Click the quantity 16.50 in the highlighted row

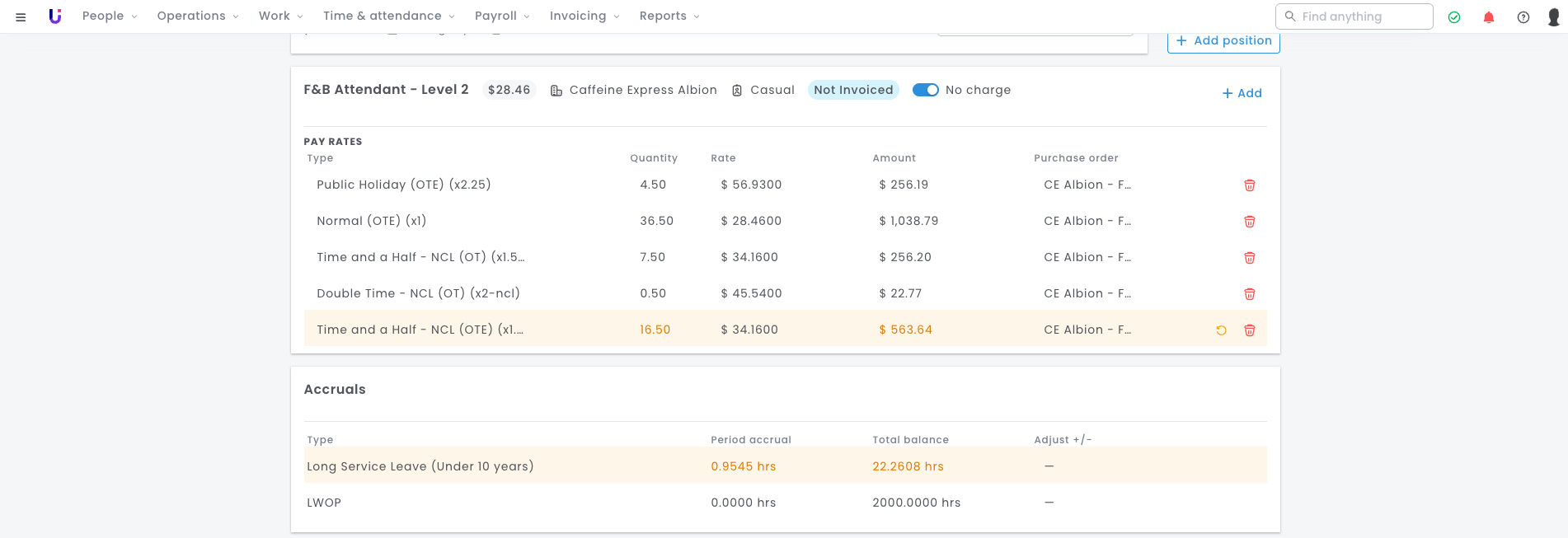(655, 330)
